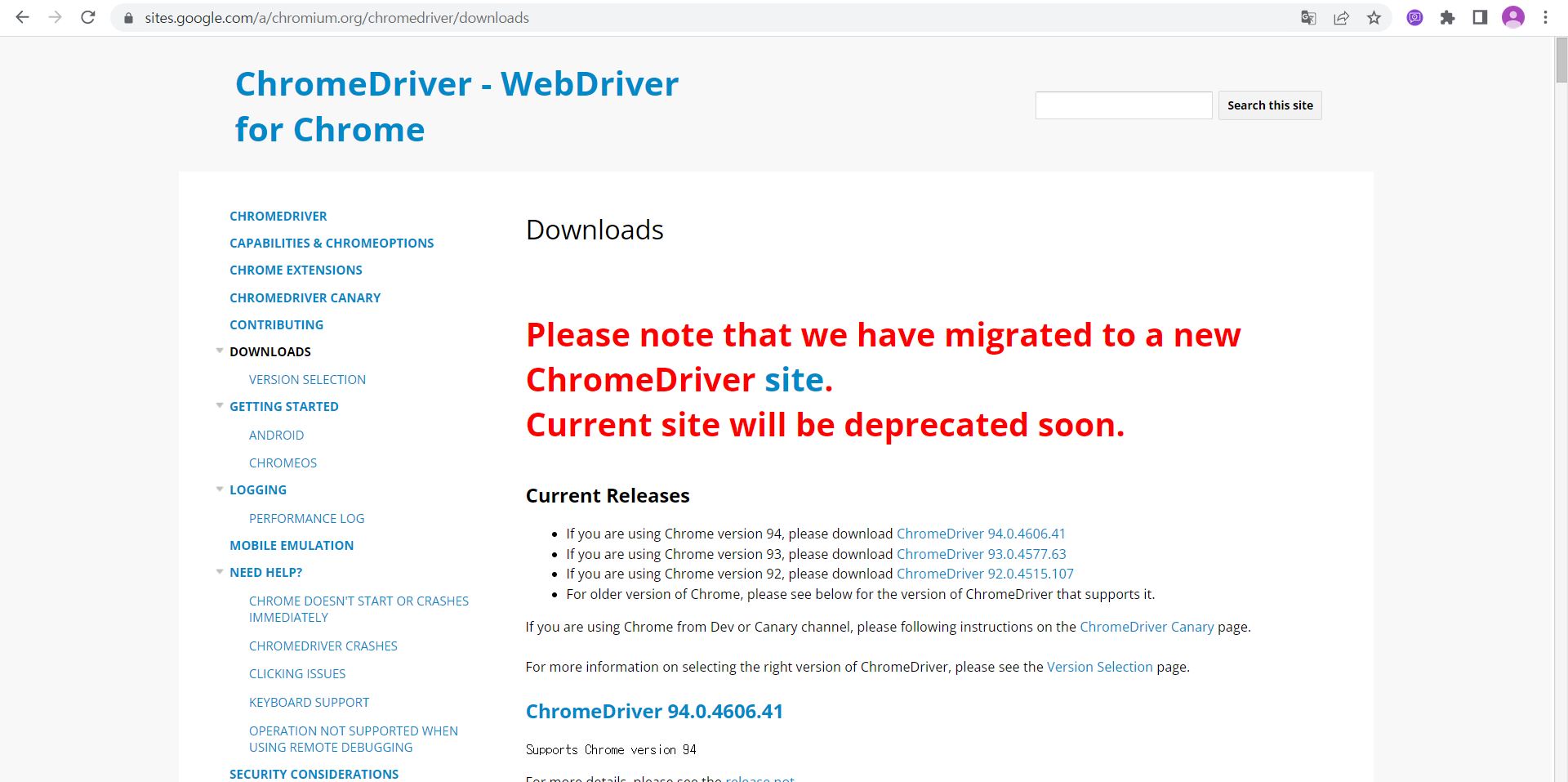Open the Google Translate icon in address bar
This screenshot has height=782, width=1568.
point(1308,18)
